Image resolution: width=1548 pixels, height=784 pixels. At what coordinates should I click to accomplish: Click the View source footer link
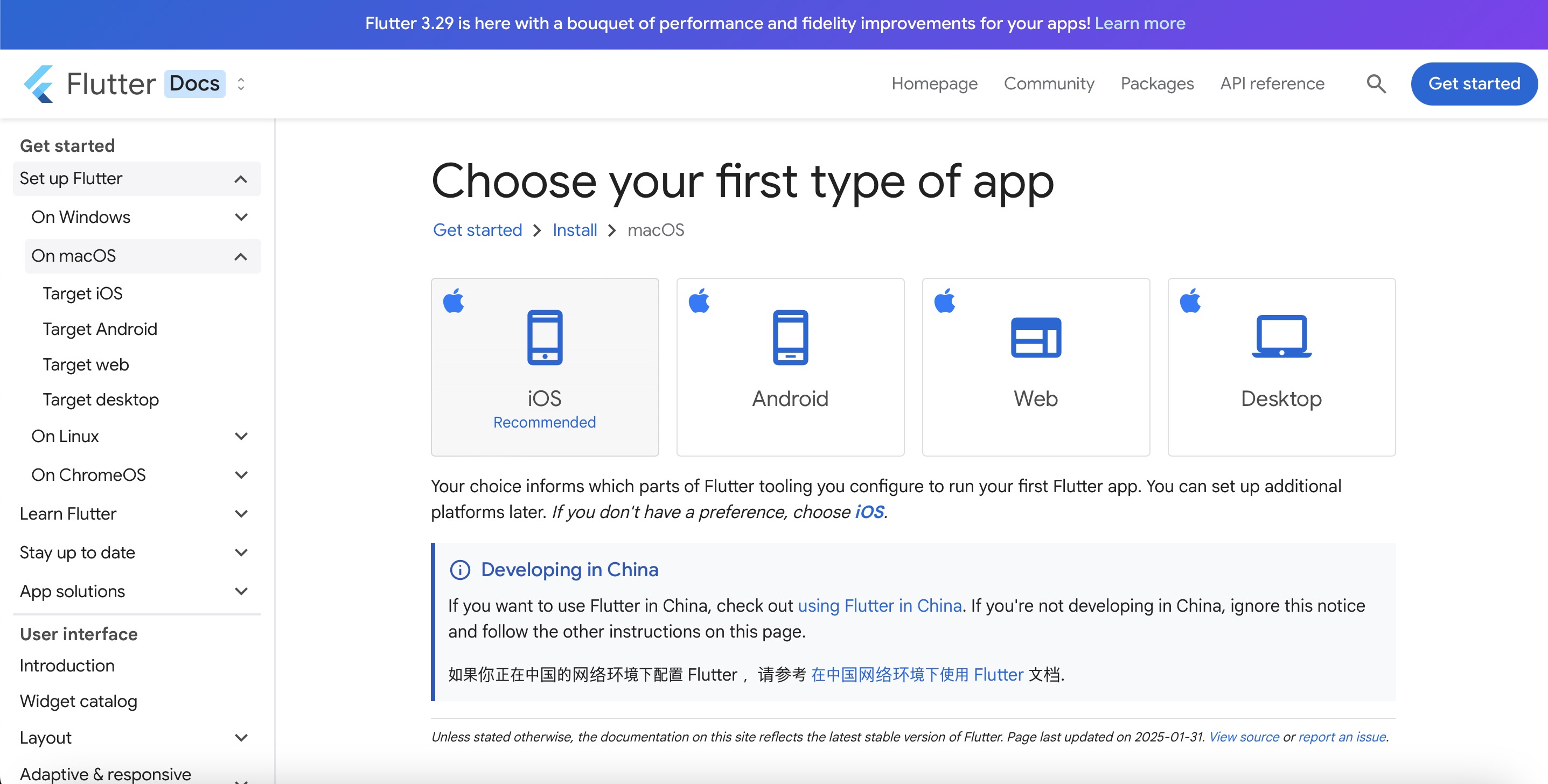pyautogui.click(x=1244, y=737)
